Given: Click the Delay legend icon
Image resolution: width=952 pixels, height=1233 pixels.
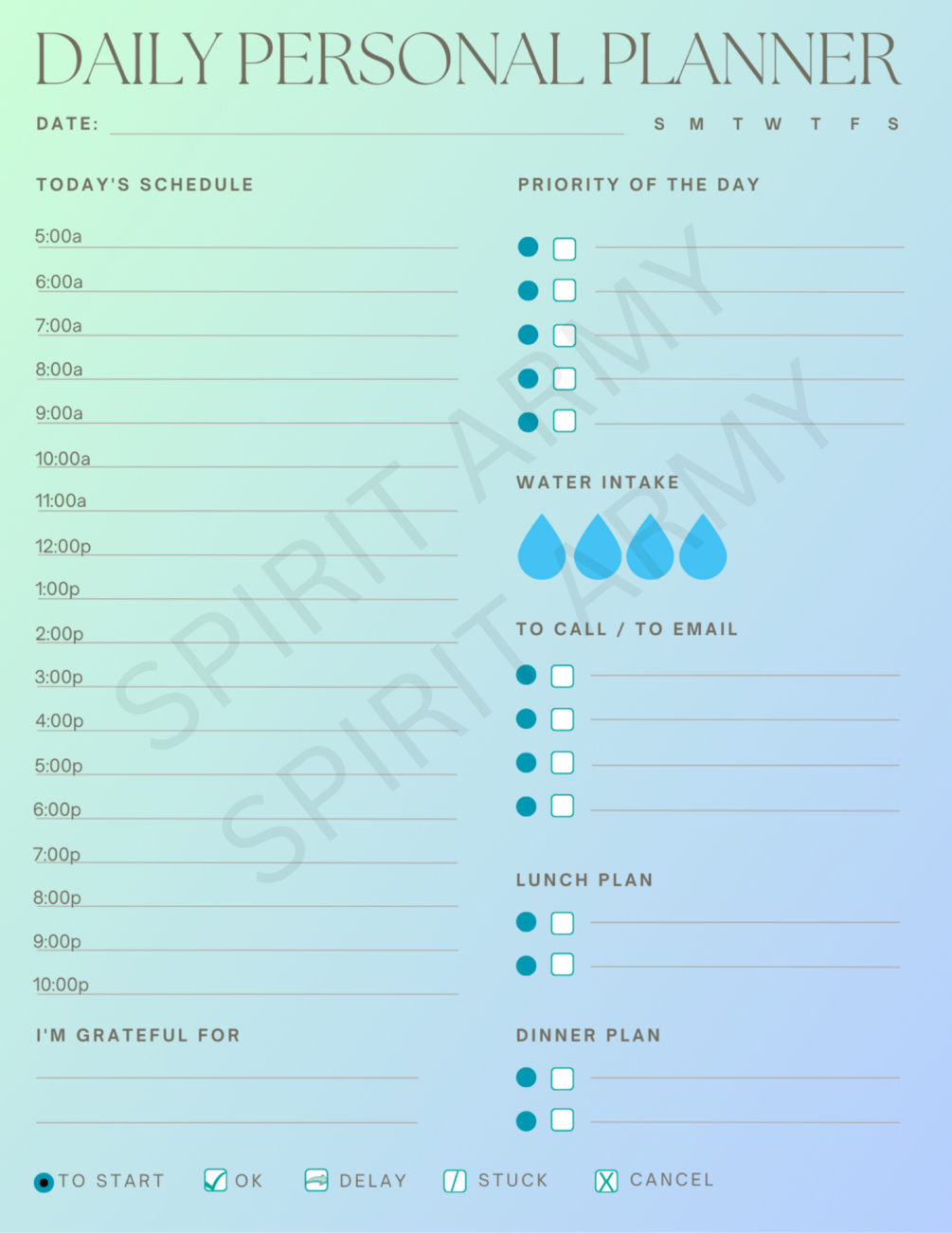Looking at the screenshot, I should point(316,1180).
